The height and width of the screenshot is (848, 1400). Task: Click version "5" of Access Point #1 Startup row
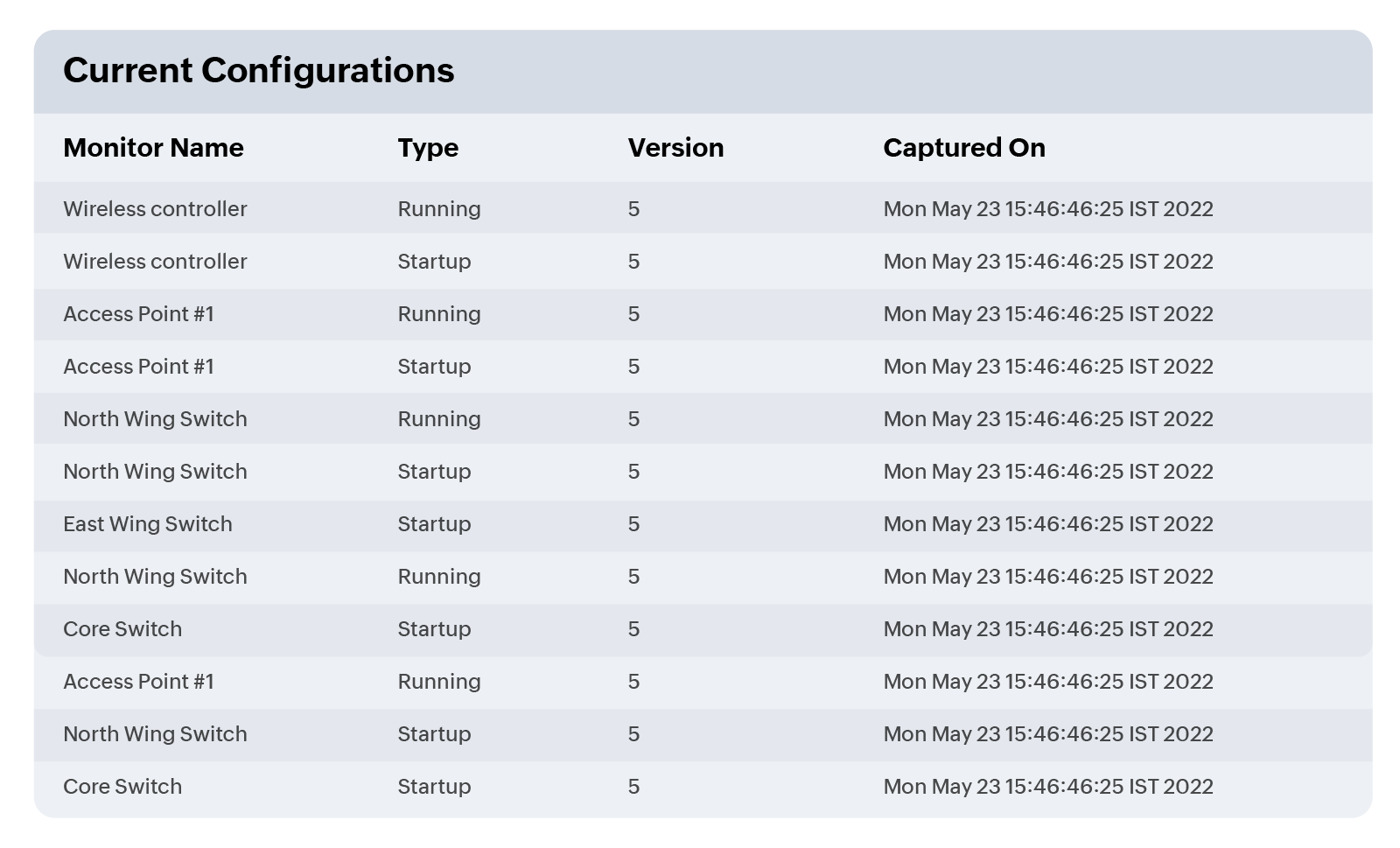tap(633, 367)
